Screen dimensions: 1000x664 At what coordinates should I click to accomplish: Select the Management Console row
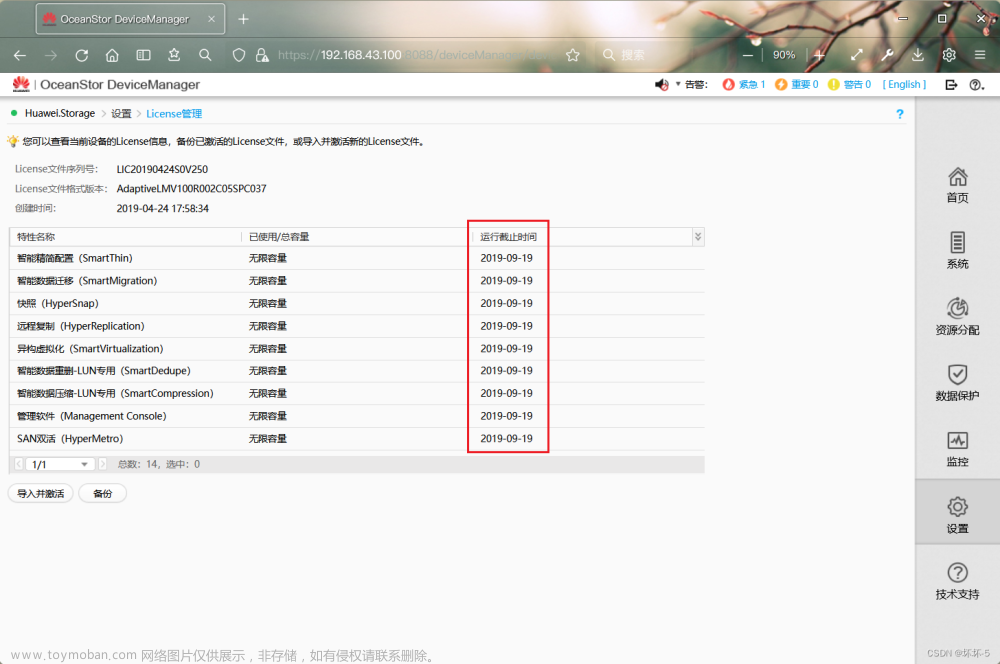click(357, 416)
